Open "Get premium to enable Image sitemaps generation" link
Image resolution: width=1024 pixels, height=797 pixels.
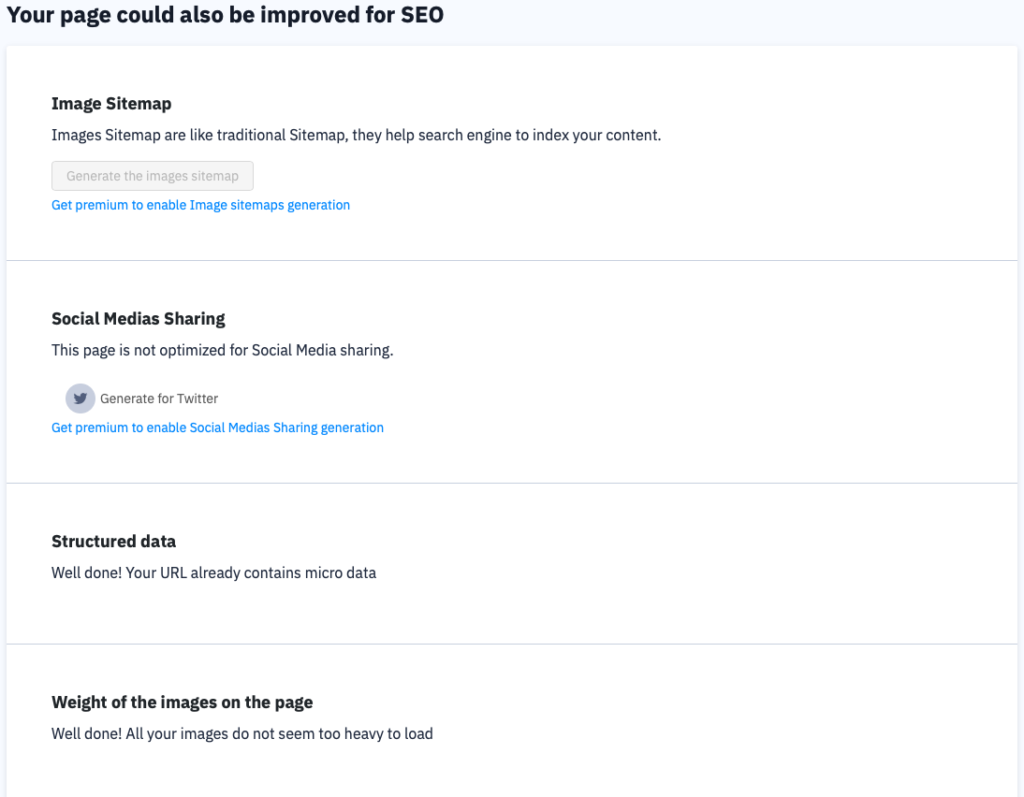[200, 204]
